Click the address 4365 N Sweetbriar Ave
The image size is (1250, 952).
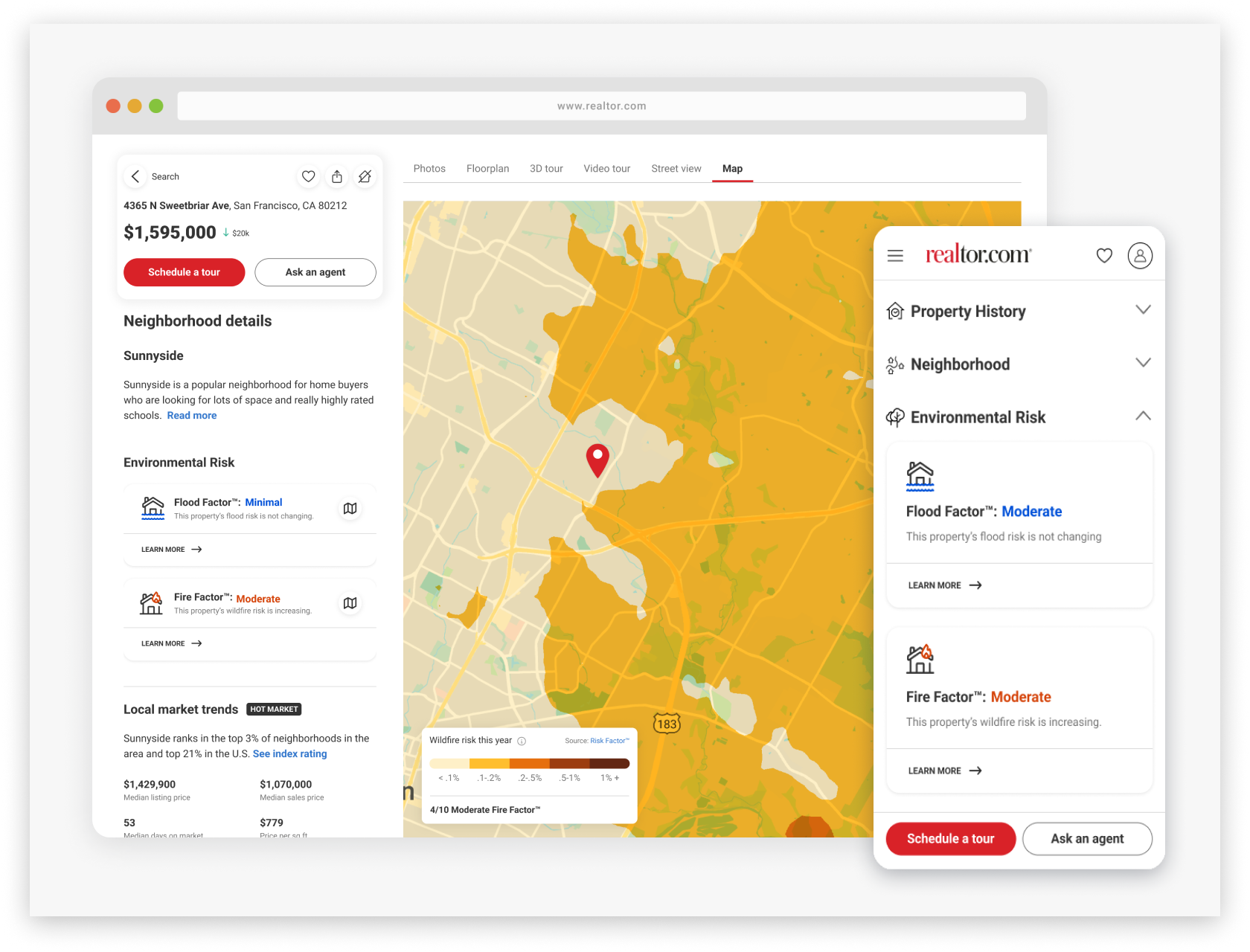[176, 206]
